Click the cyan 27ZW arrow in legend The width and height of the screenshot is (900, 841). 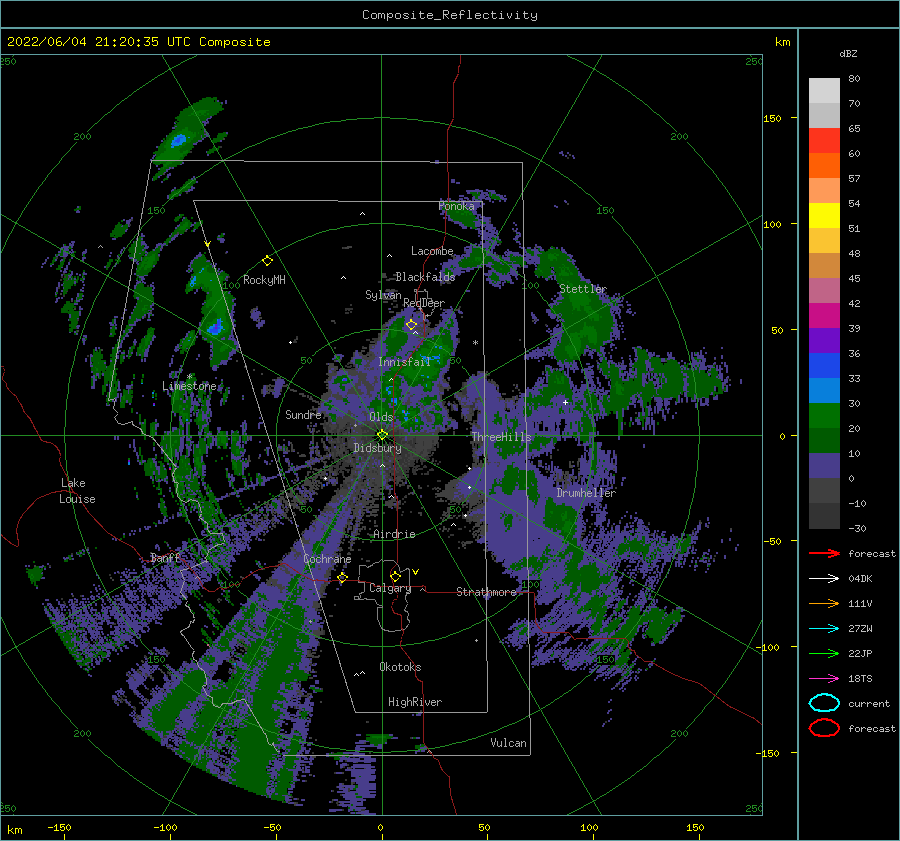click(x=824, y=629)
